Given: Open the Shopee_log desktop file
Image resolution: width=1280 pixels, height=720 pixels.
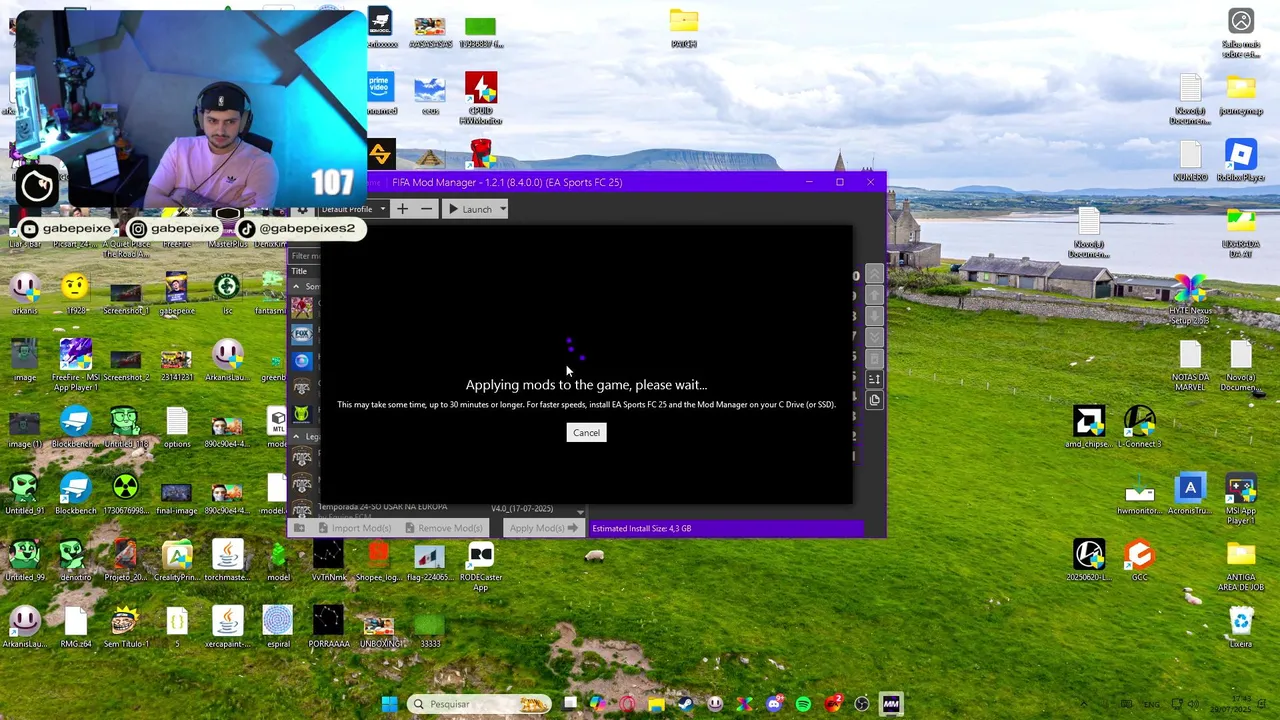Looking at the screenshot, I should tap(378, 560).
